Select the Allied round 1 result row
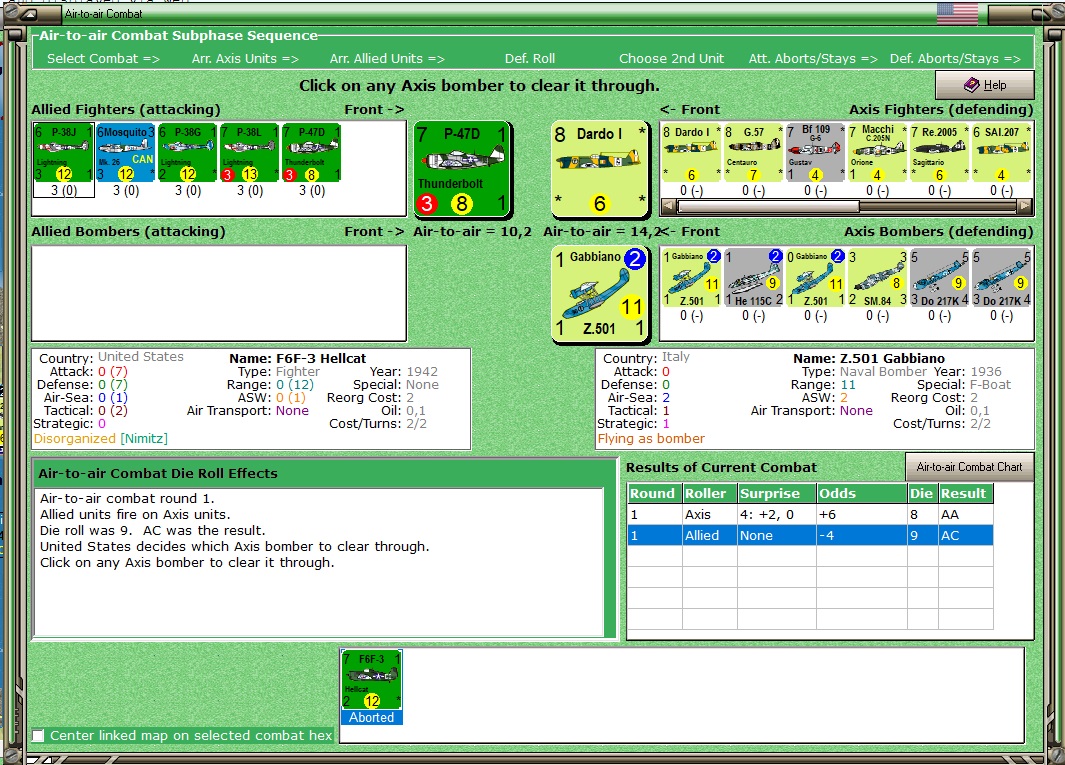The width and height of the screenshot is (1065, 765). (810, 535)
